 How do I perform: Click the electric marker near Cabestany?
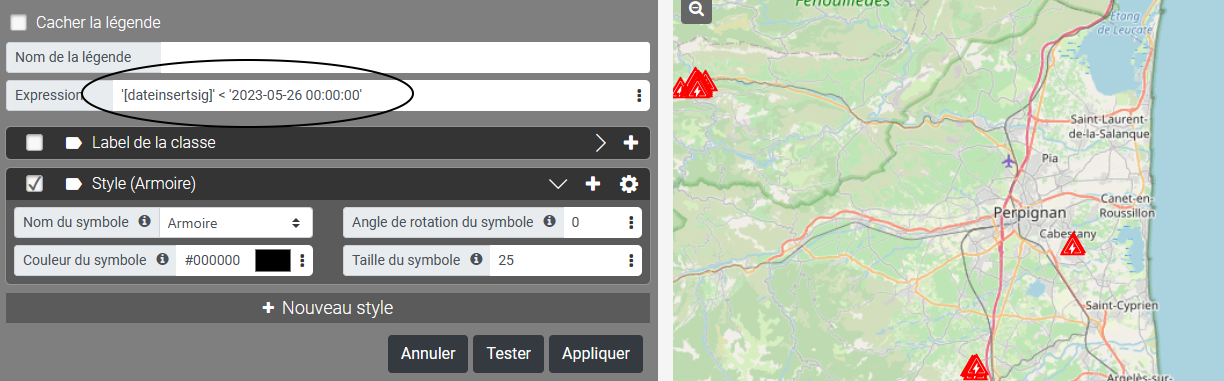tap(1073, 245)
